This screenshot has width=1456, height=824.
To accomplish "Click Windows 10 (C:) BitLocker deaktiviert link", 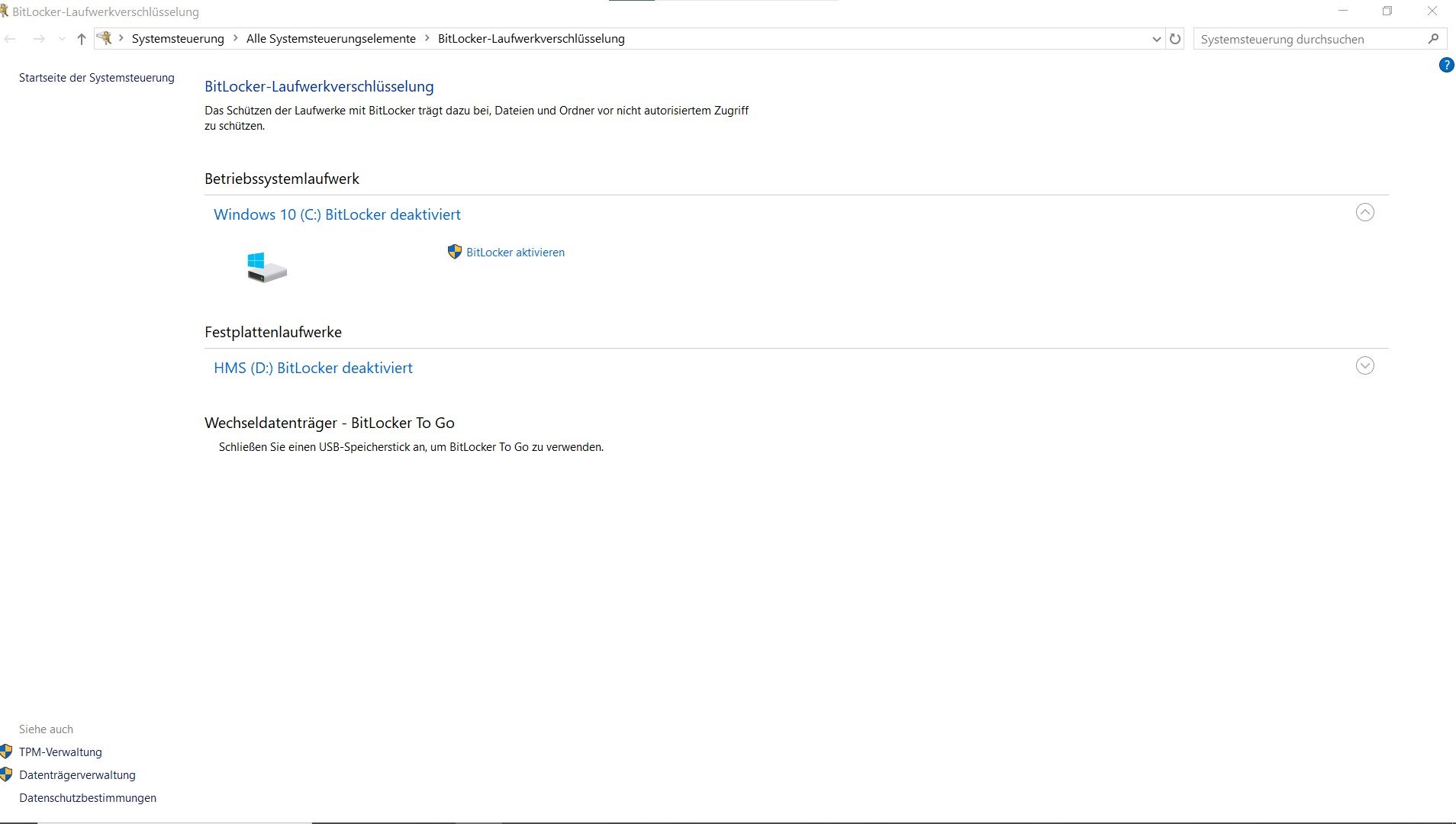I will 337,214.
